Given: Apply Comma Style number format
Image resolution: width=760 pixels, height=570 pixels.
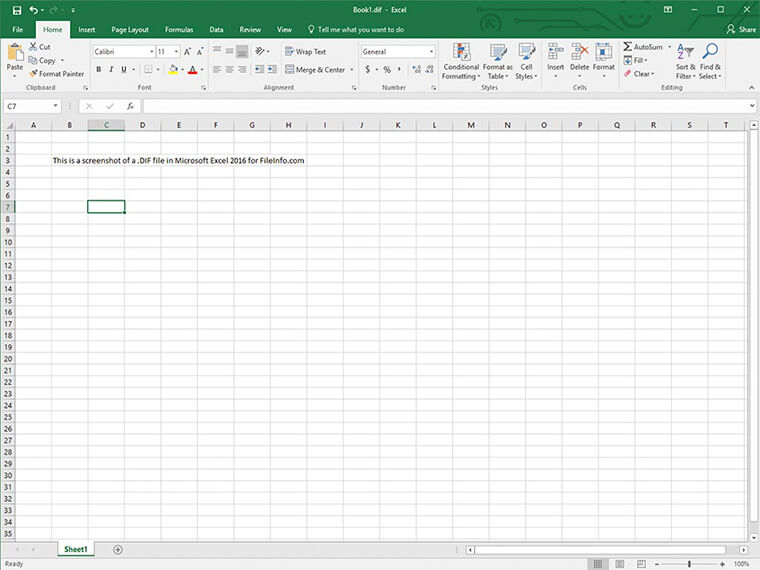Looking at the screenshot, I should pos(399,69).
